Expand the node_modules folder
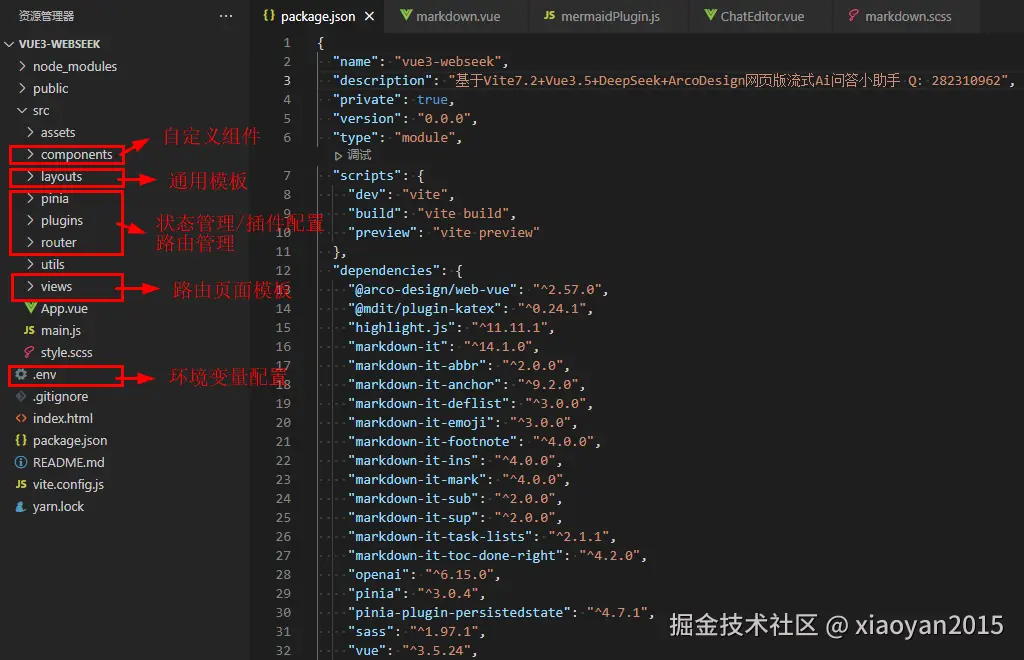 (22, 66)
